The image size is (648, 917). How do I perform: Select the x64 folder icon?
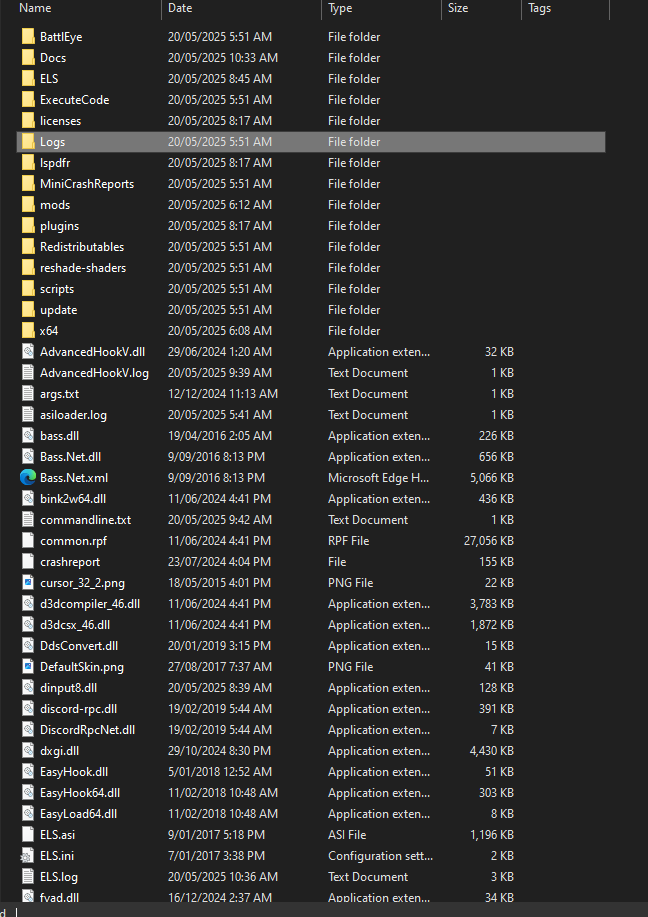[28, 332]
